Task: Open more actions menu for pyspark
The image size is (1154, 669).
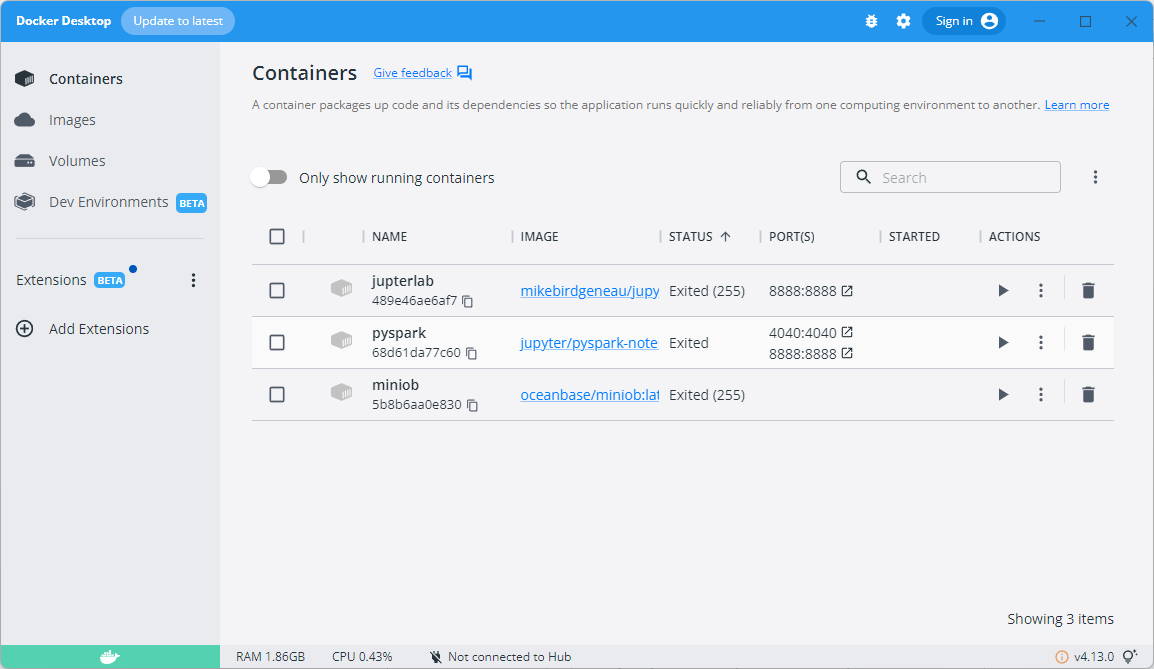Action: pos(1041,342)
